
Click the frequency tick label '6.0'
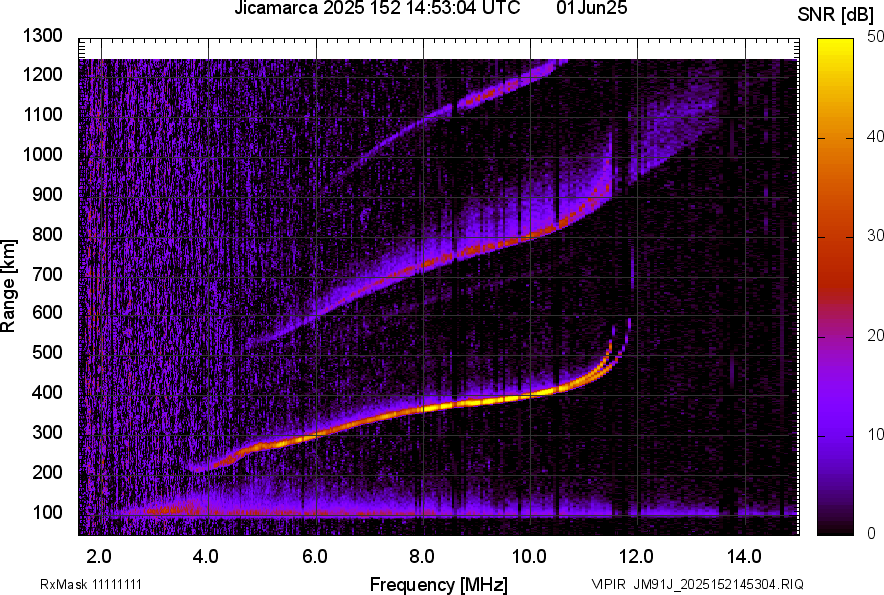pos(315,557)
